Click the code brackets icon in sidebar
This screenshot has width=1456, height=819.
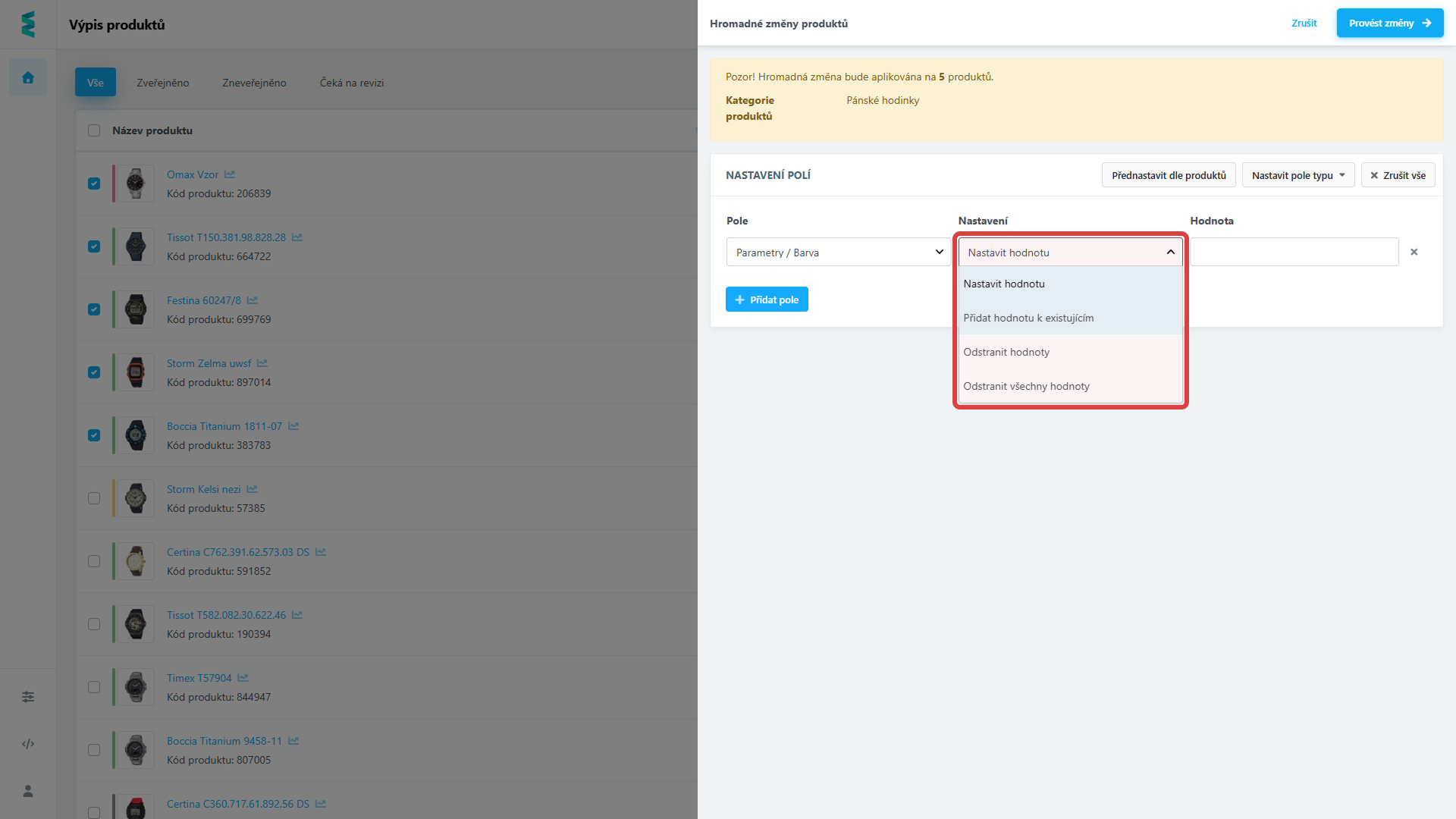(28, 744)
